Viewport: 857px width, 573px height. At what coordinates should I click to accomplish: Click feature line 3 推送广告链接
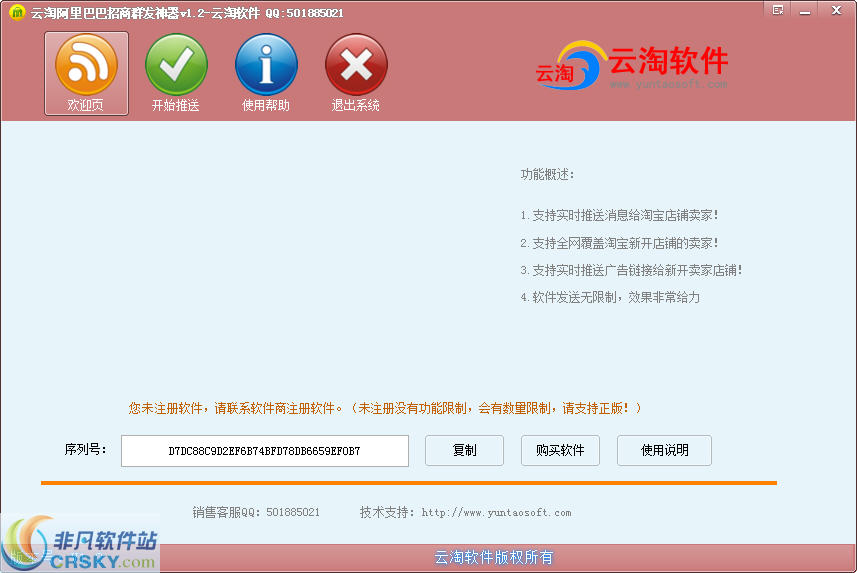631,270
